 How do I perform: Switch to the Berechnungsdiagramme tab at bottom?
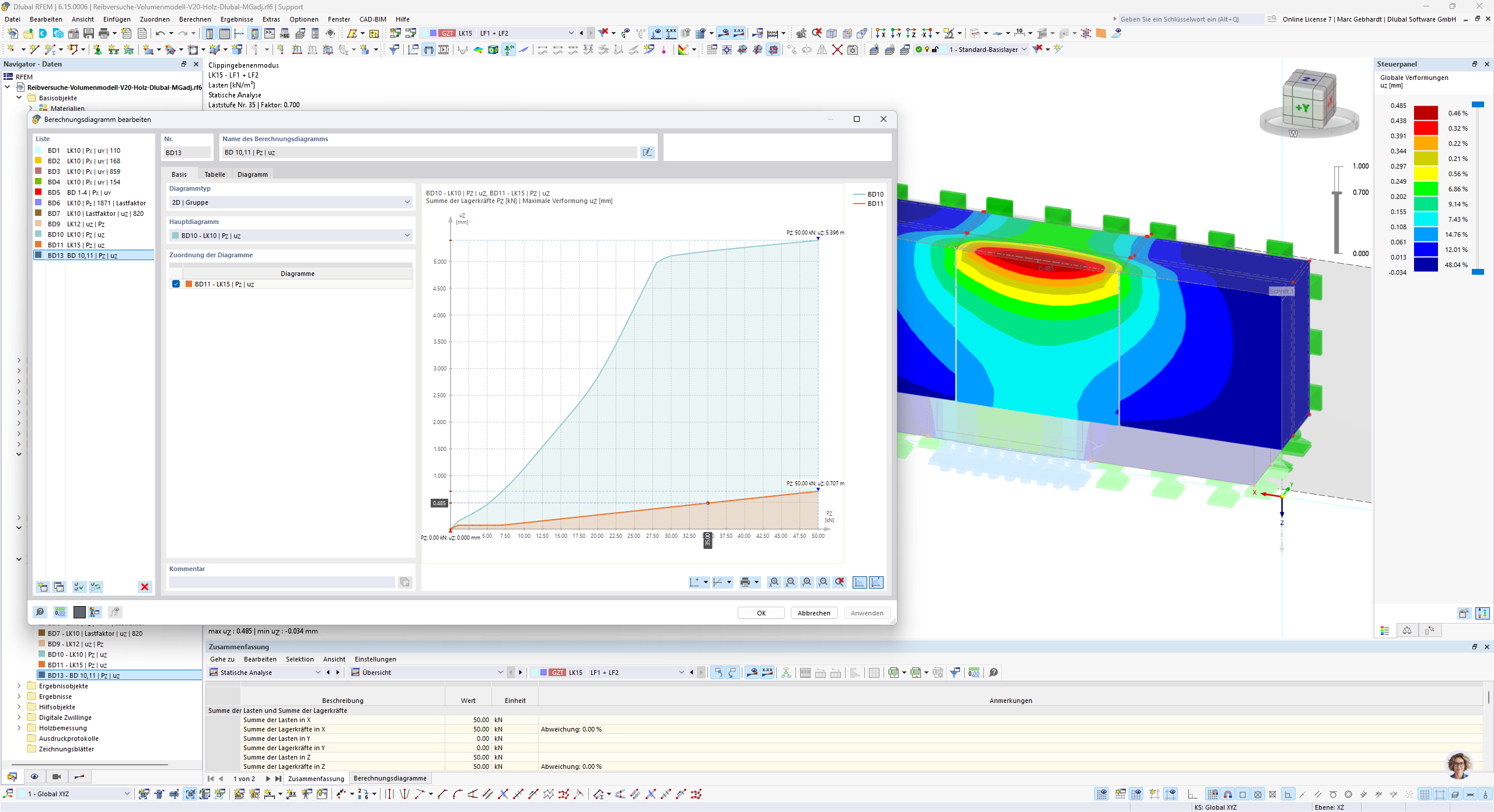tap(390, 778)
